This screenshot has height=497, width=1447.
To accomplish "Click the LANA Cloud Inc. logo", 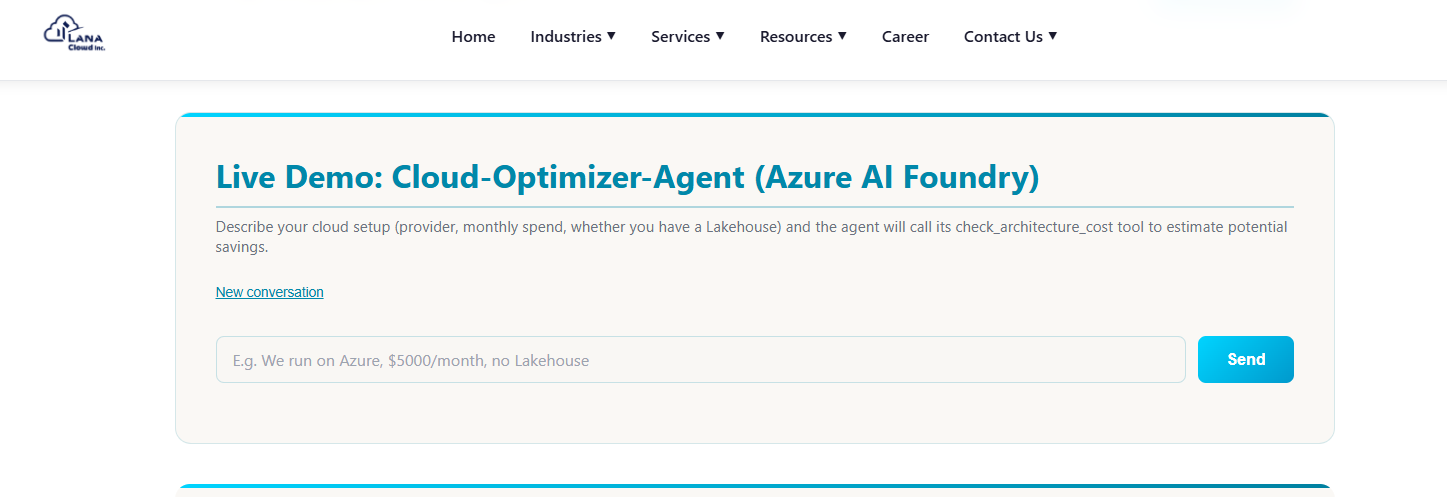I will (75, 34).
